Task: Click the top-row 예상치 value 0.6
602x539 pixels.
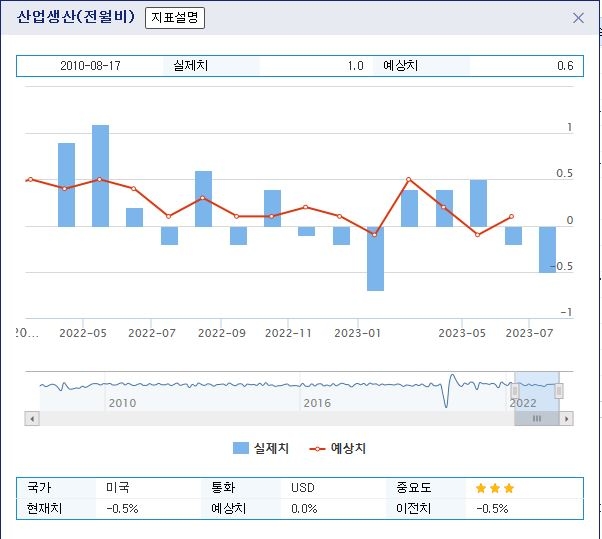Action: 565,66
